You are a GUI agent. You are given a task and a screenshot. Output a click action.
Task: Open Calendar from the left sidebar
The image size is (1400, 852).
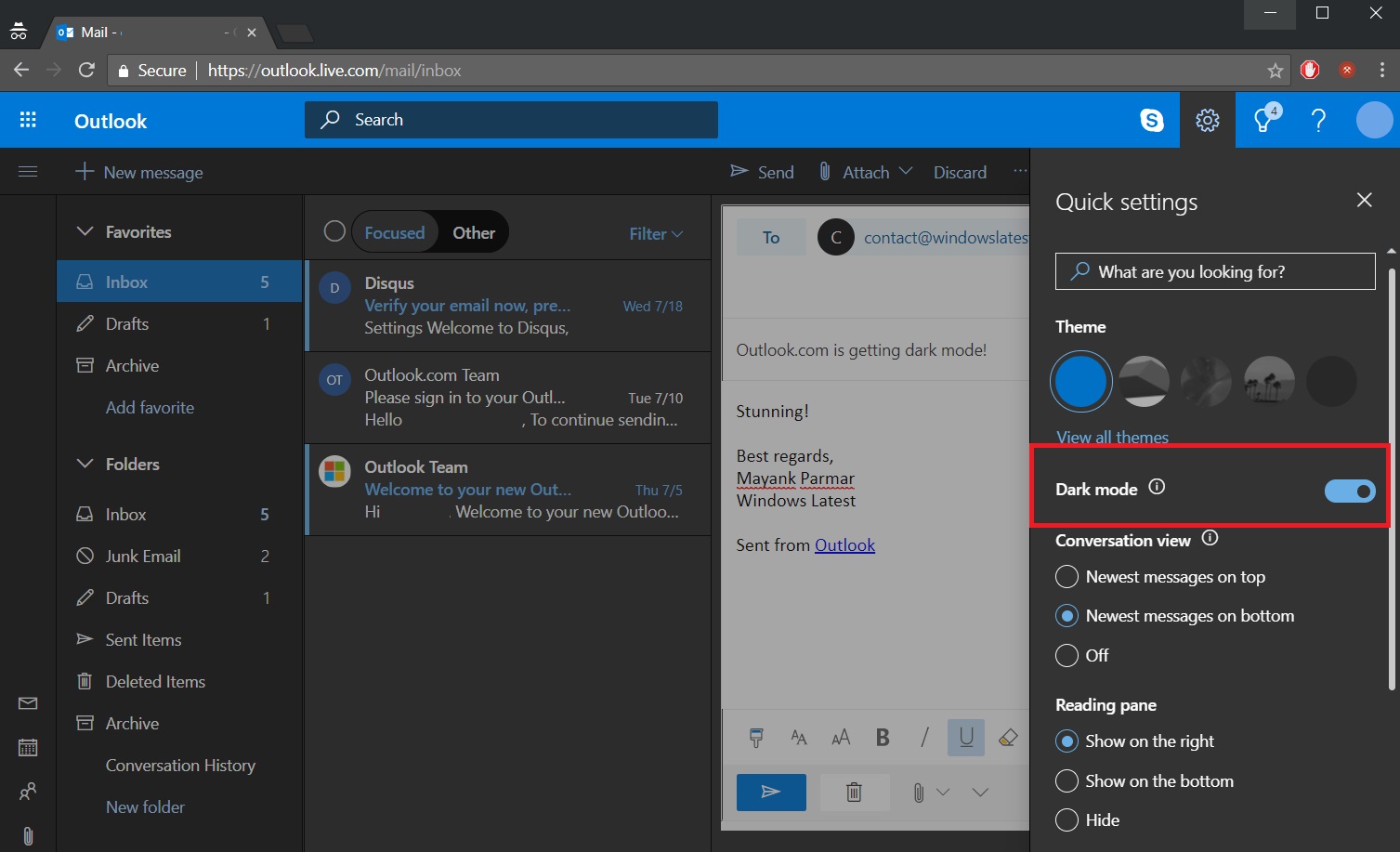(x=27, y=747)
